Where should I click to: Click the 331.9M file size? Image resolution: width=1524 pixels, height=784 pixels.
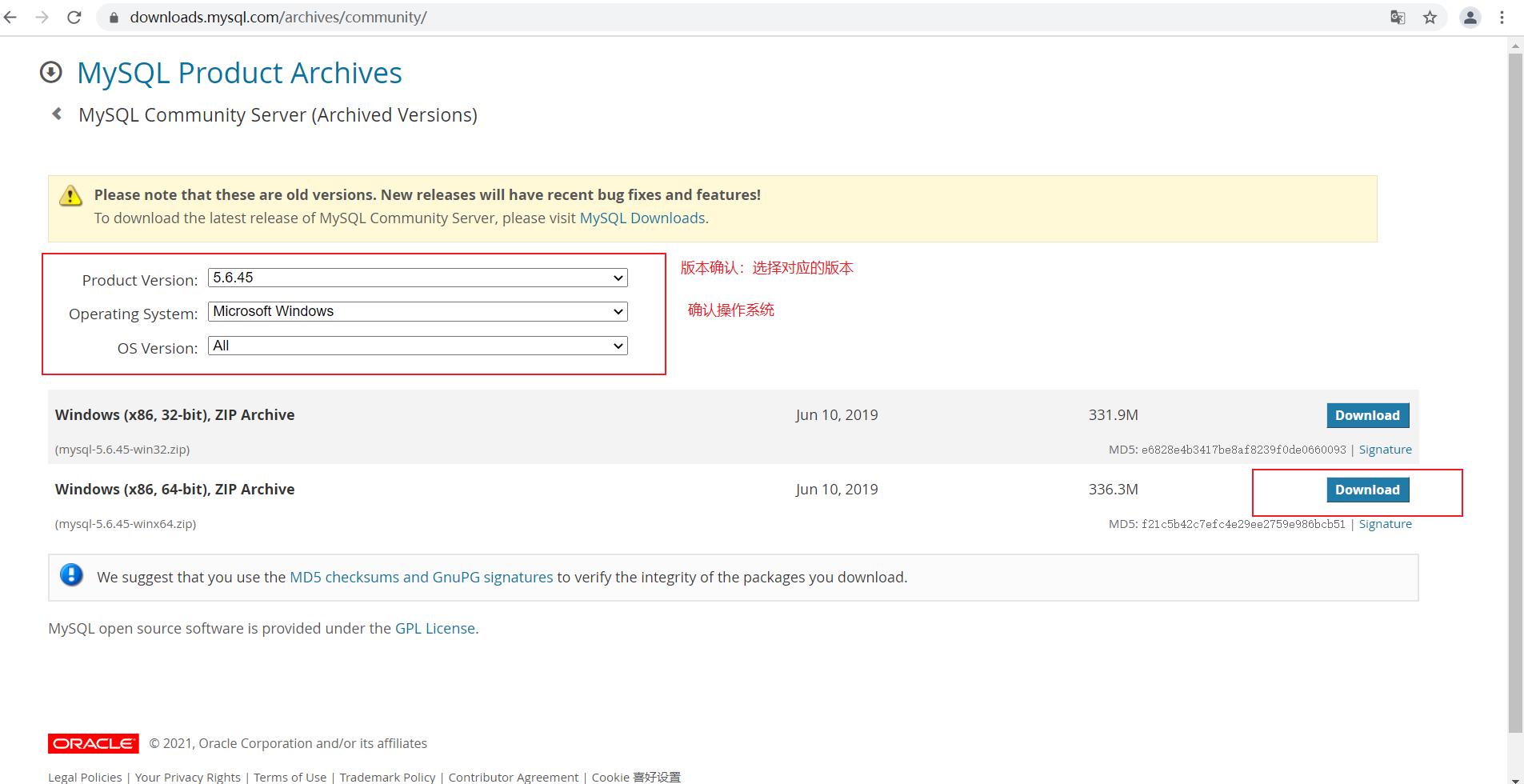pyautogui.click(x=1113, y=415)
